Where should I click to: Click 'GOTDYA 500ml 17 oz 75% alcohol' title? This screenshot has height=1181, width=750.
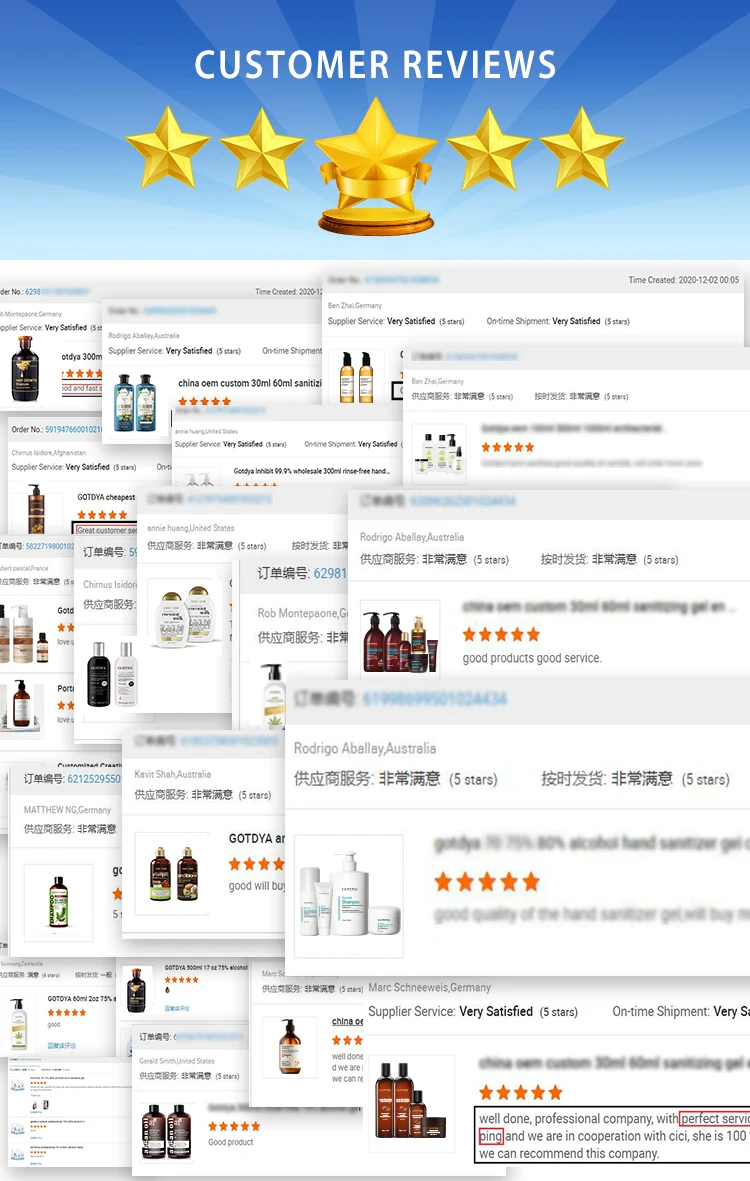(206, 967)
